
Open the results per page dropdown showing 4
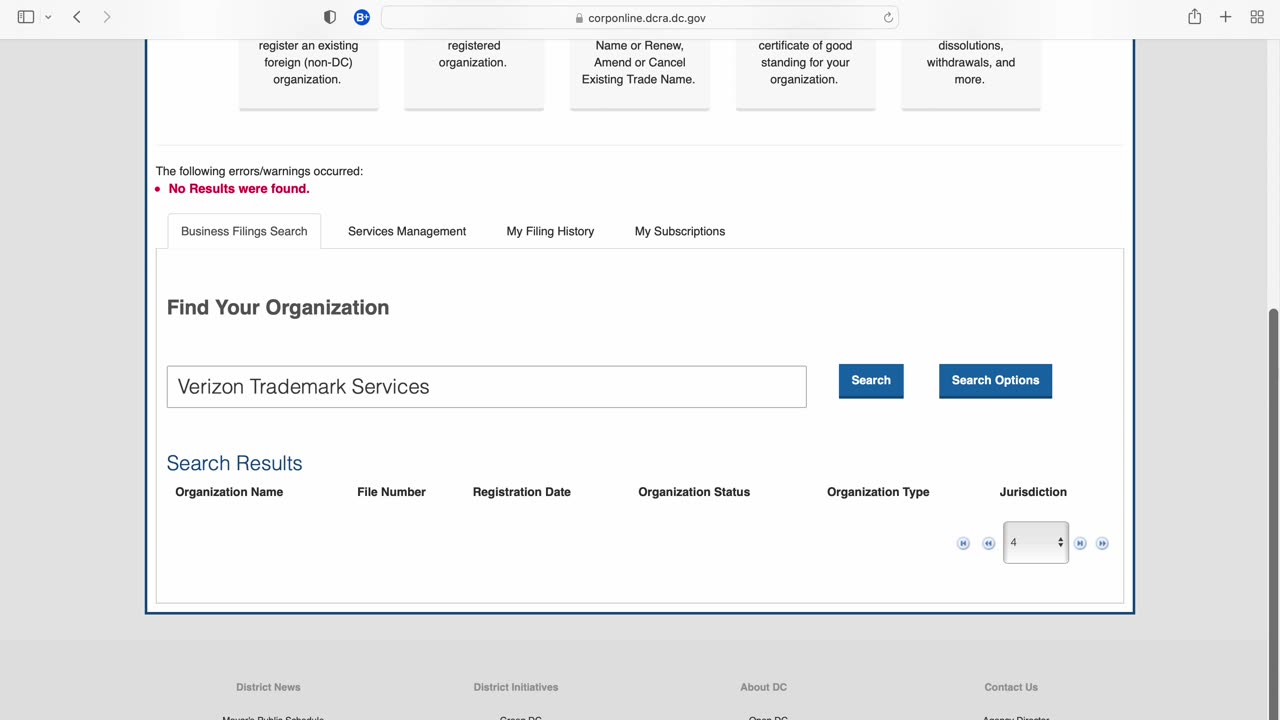[x=1036, y=542]
